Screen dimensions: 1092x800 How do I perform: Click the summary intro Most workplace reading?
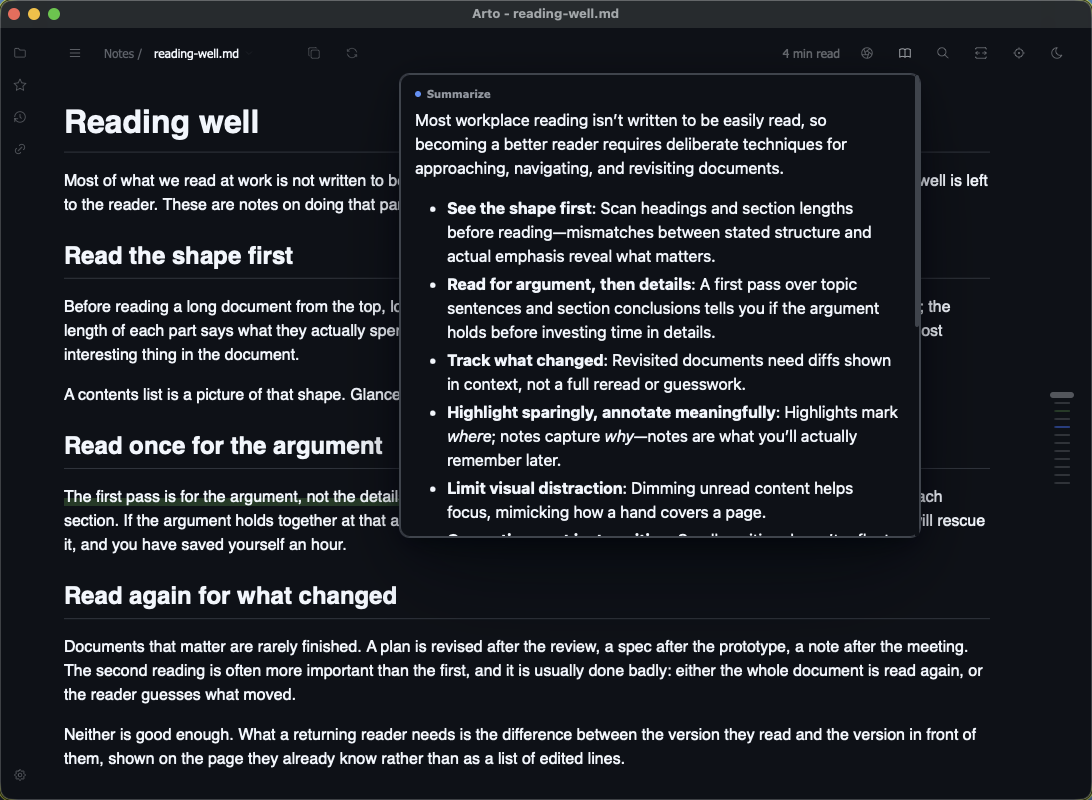pos(630,144)
